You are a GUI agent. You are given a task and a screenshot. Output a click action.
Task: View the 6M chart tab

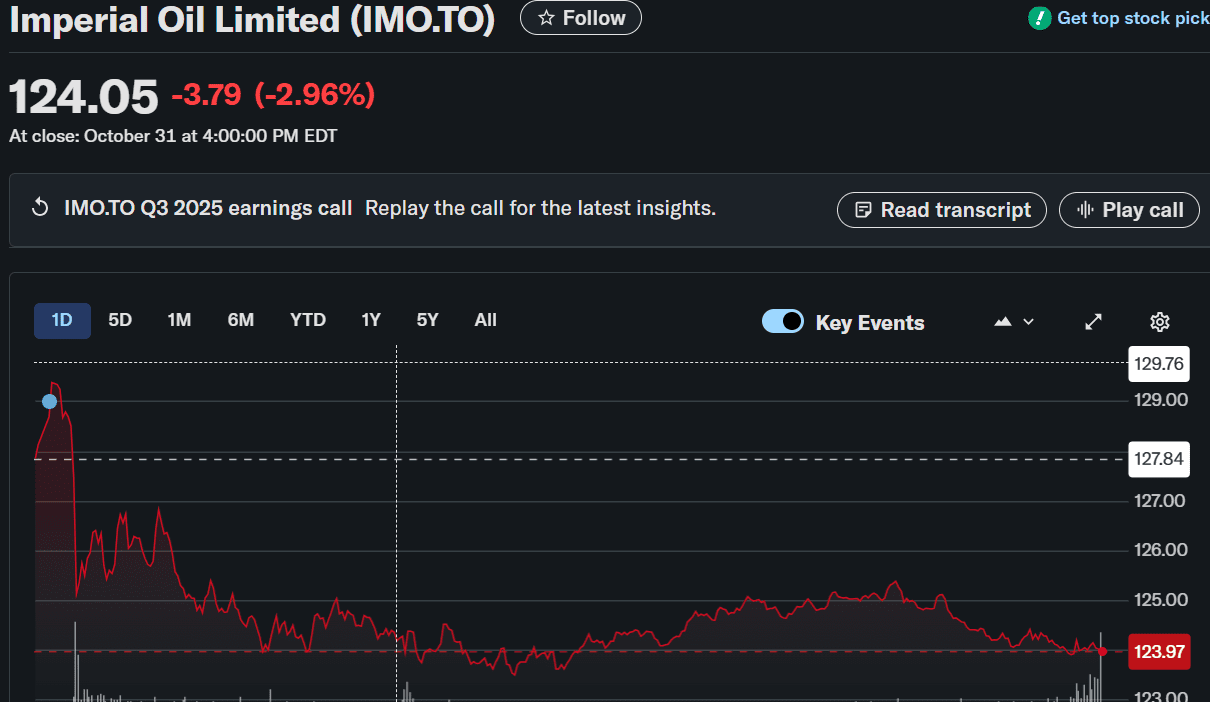click(240, 320)
